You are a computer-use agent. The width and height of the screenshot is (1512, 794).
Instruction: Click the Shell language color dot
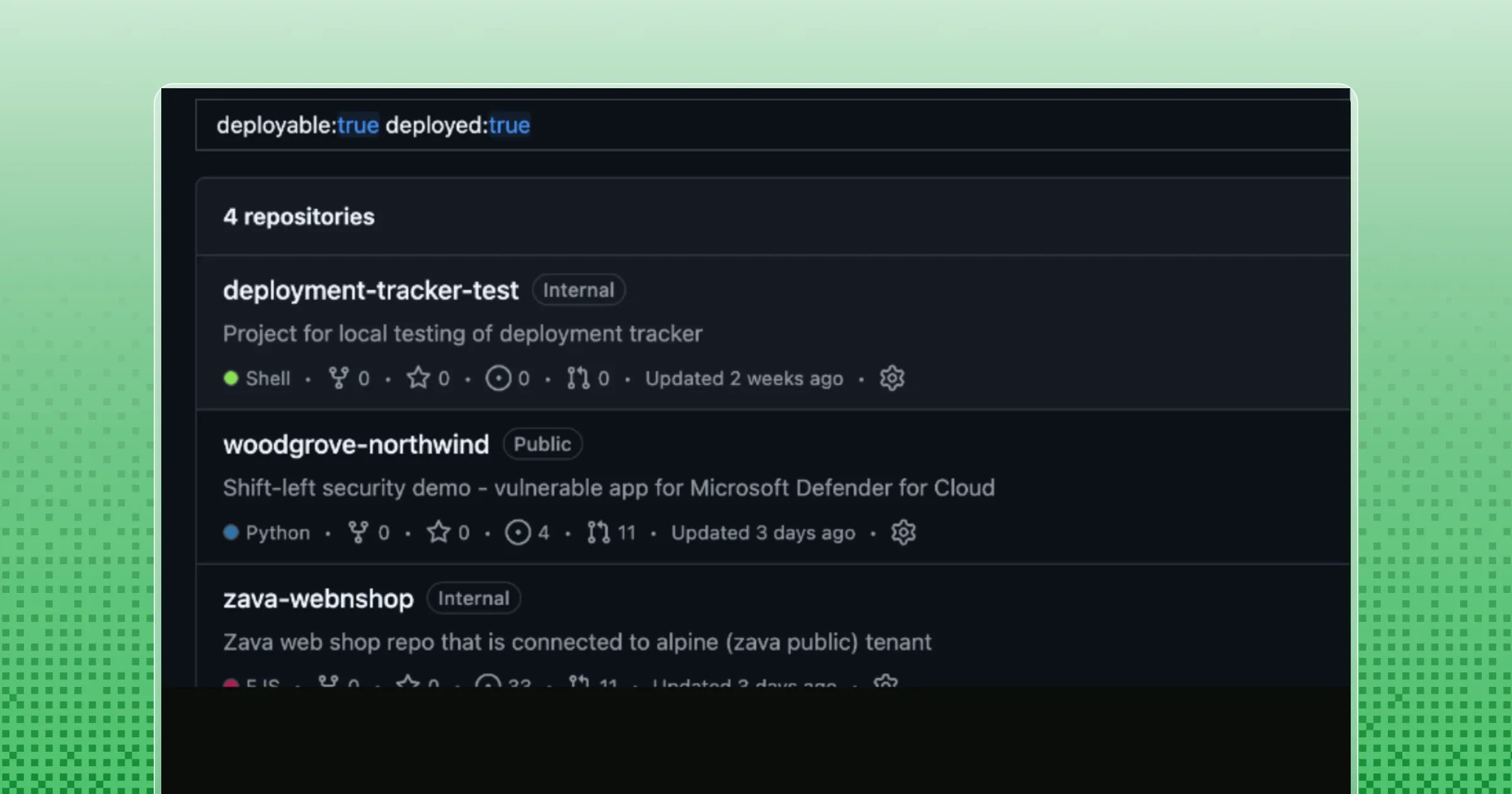[231, 378]
